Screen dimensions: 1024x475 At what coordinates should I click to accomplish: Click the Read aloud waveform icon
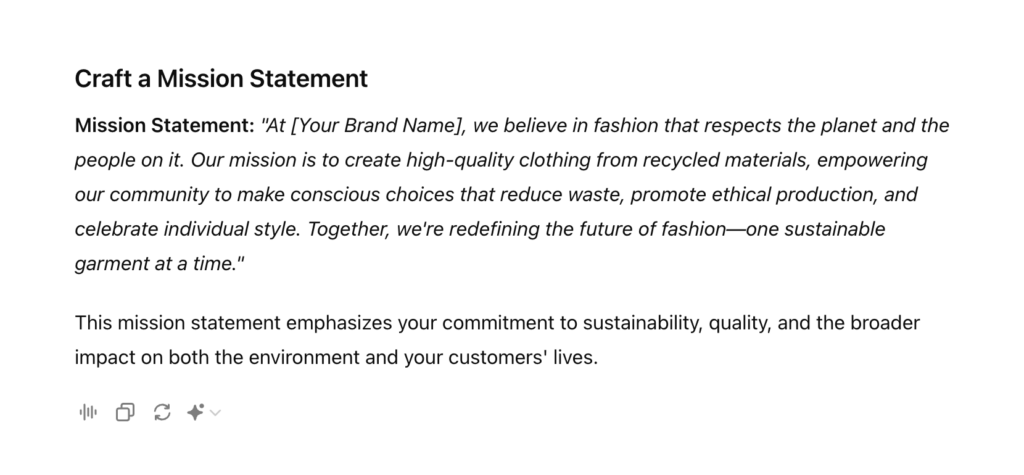88,412
